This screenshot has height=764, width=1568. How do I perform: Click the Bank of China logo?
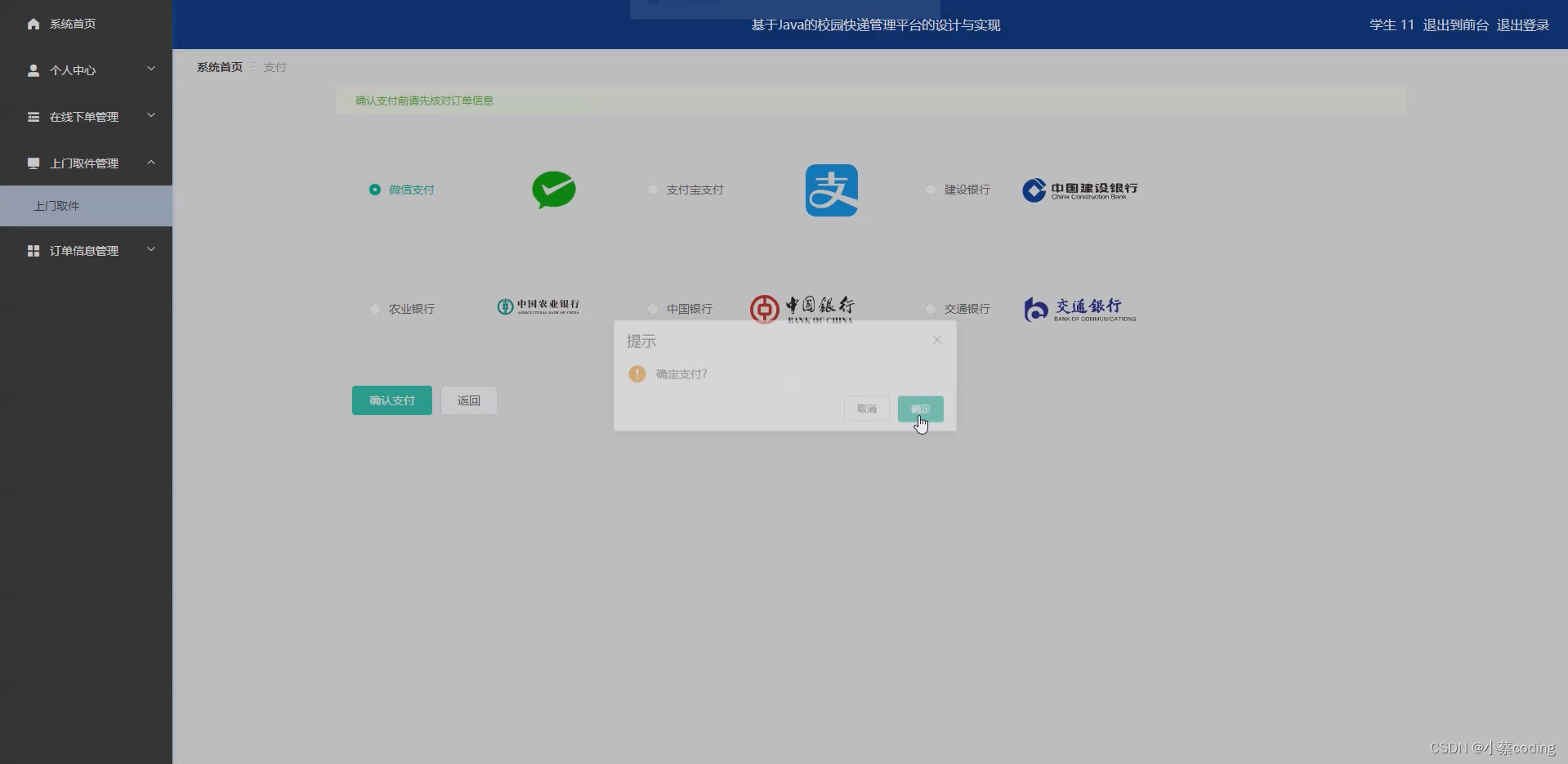click(x=802, y=309)
